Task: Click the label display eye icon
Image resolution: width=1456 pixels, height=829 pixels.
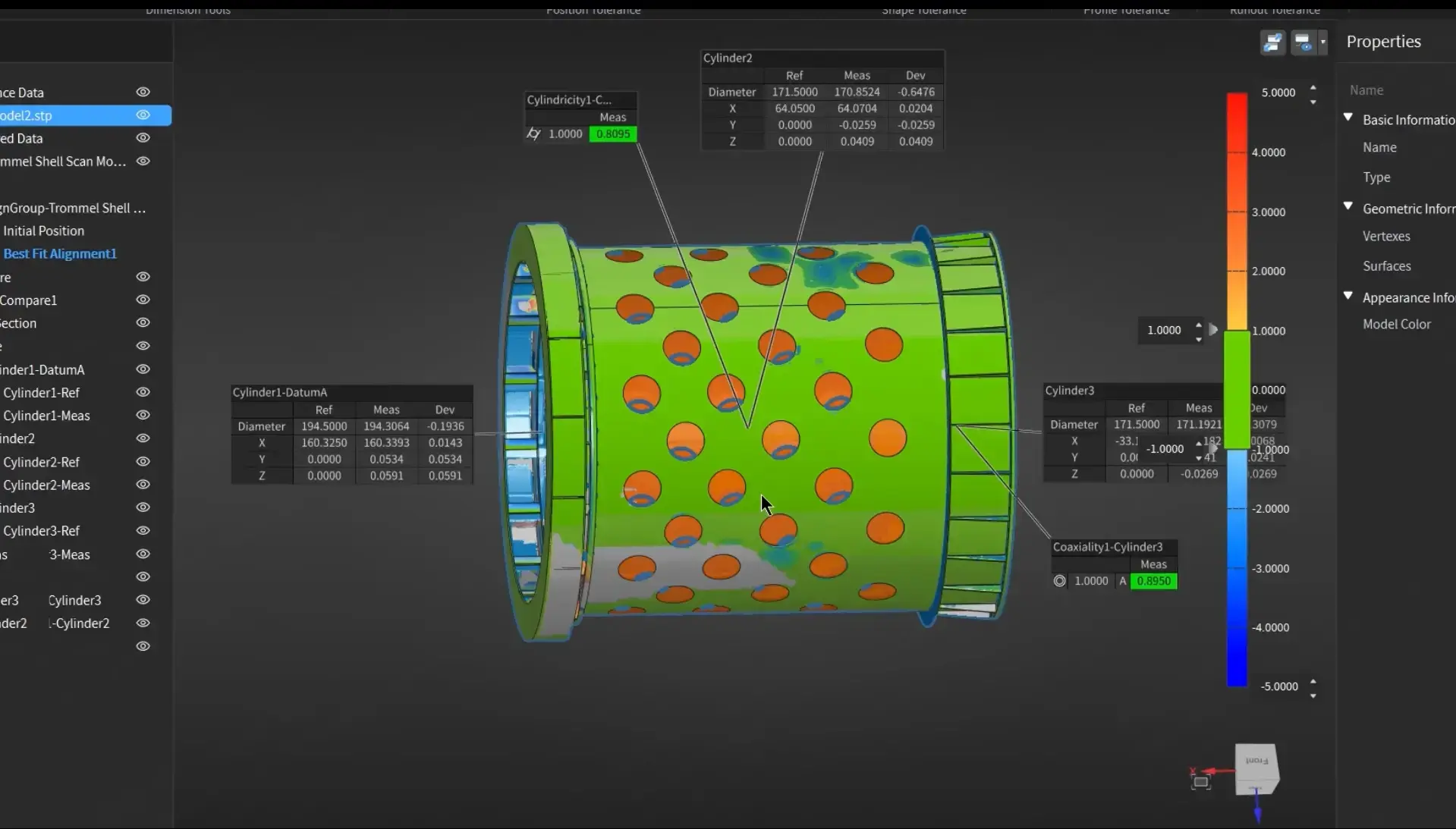Action: click(1303, 42)
